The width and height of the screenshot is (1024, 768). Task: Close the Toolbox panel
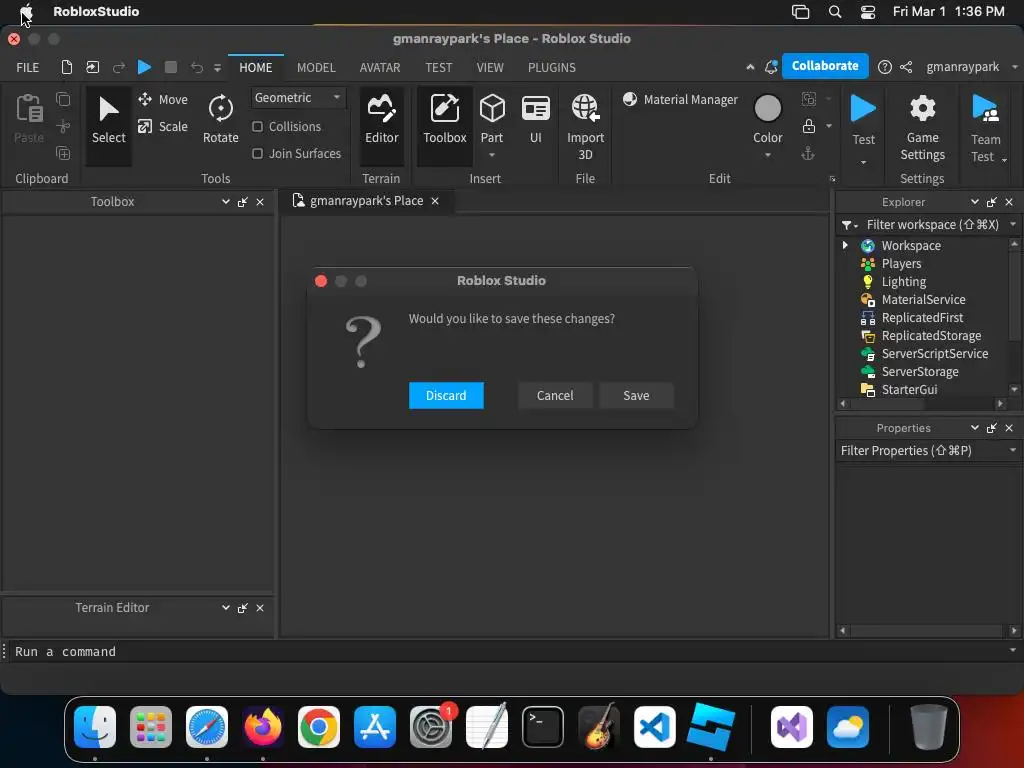260,202
